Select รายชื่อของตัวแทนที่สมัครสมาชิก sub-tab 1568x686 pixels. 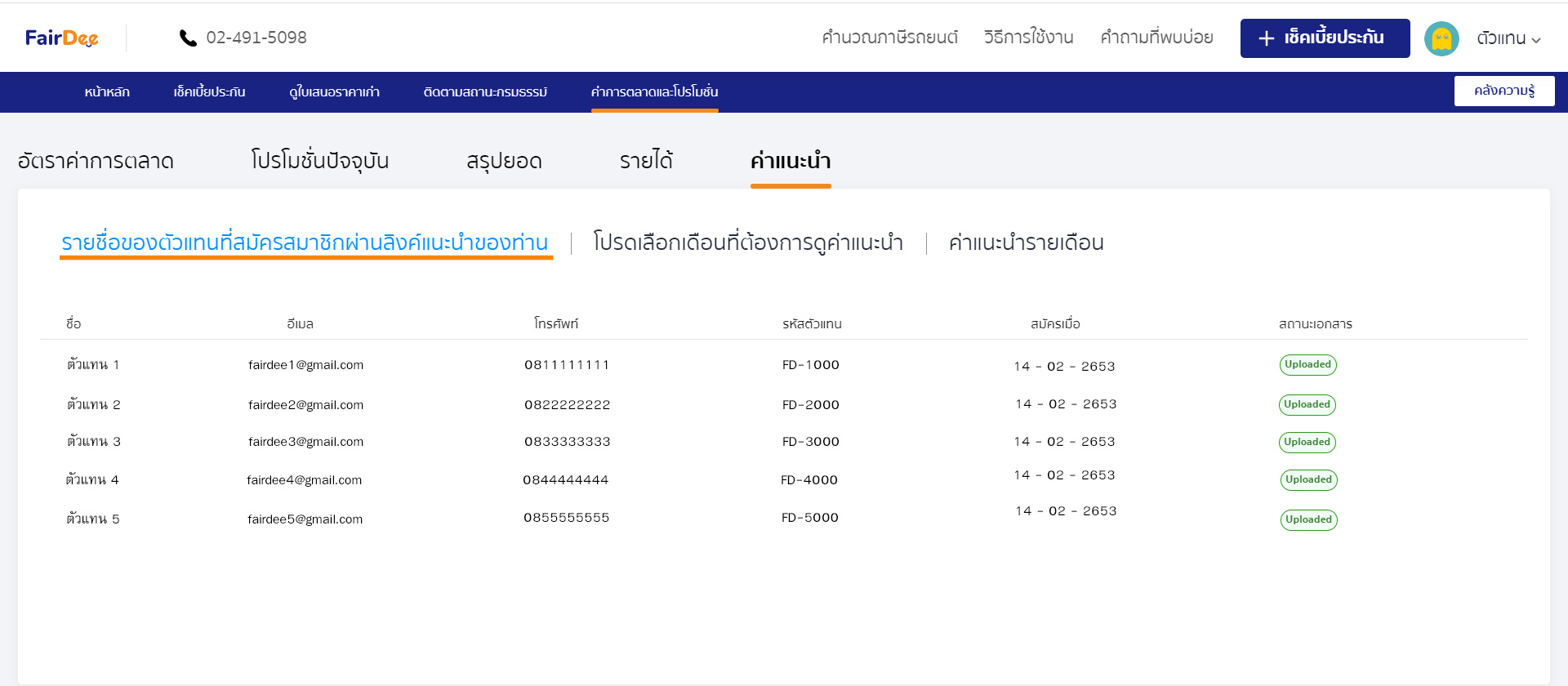coord(305,243)
